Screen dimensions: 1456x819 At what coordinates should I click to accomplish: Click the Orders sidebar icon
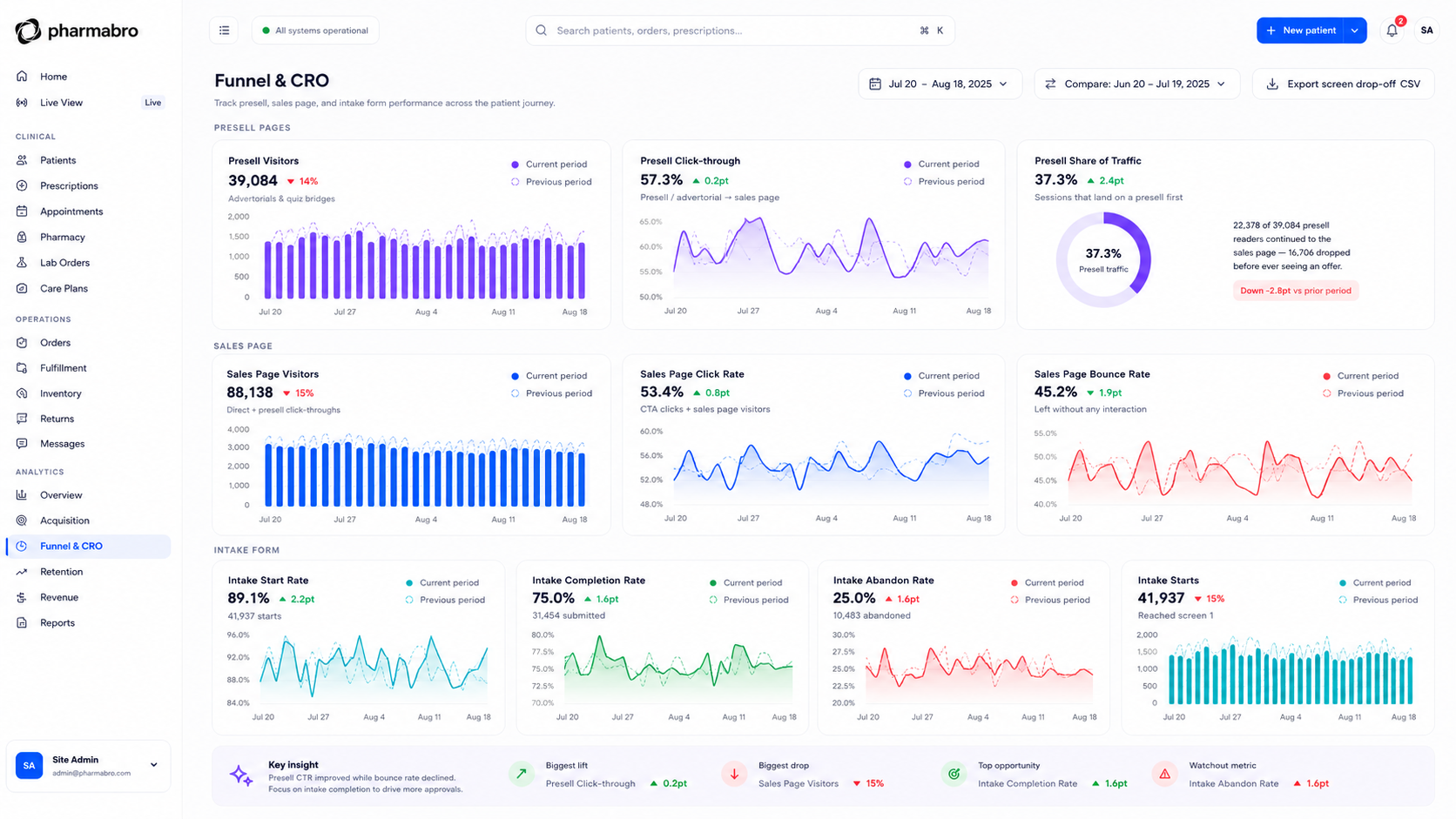tap(22, 343)
